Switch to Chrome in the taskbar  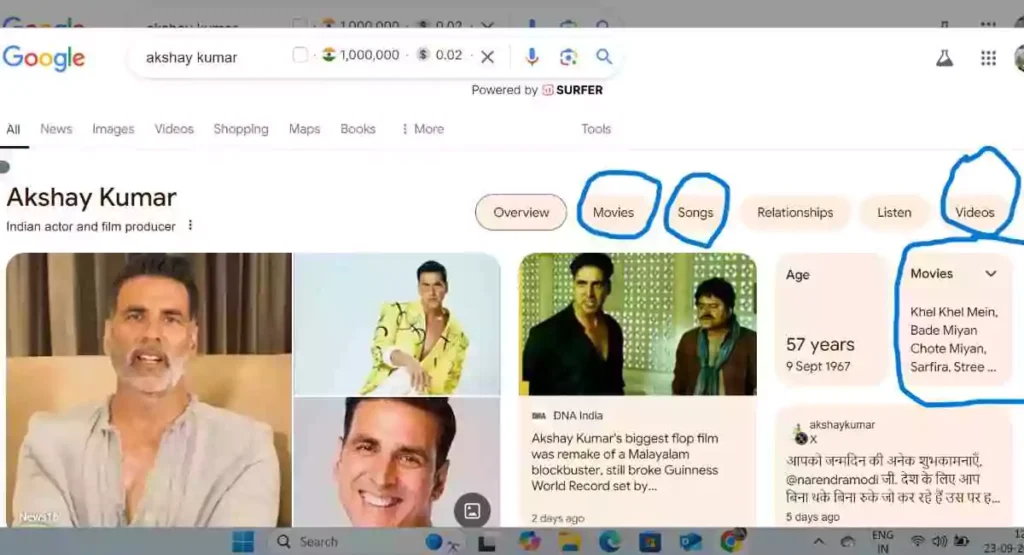[x=732, y=541]
